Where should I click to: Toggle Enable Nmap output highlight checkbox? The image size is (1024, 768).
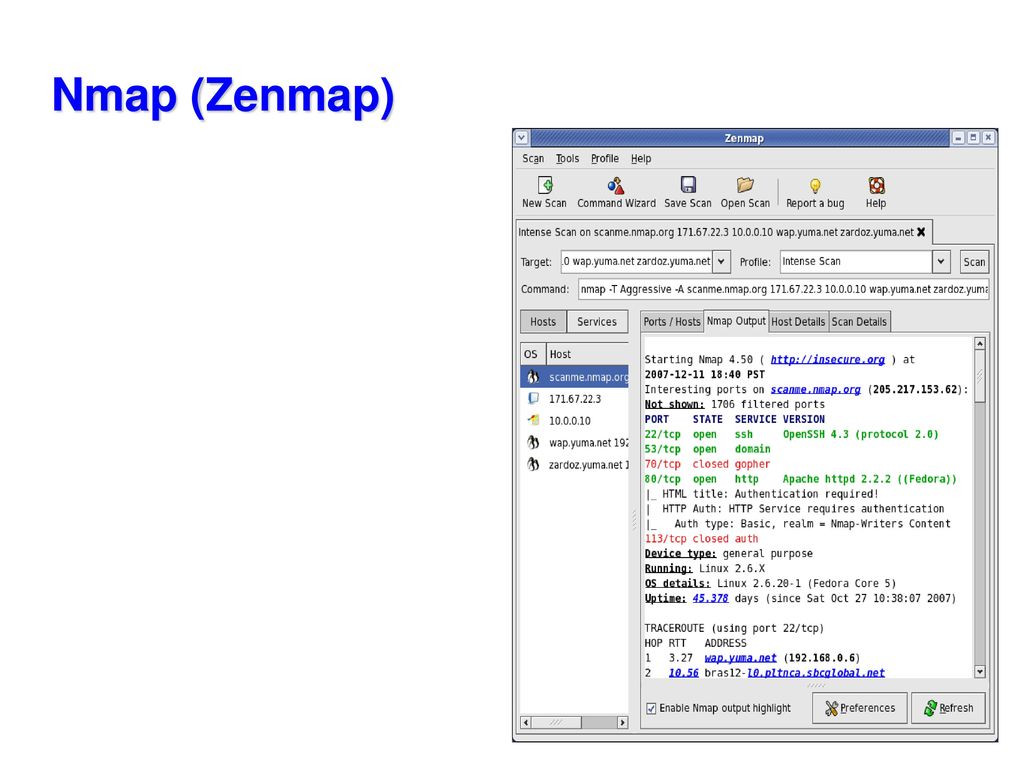tap(651, 708)
